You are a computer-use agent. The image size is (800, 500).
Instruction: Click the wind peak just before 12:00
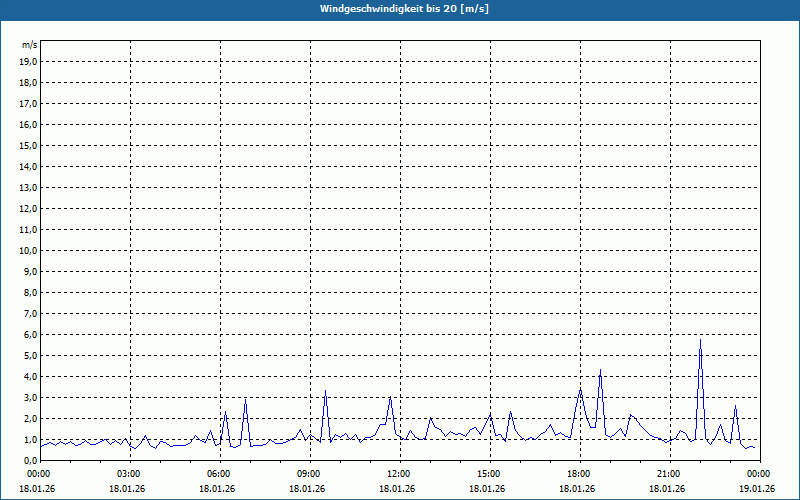(390, 398)
